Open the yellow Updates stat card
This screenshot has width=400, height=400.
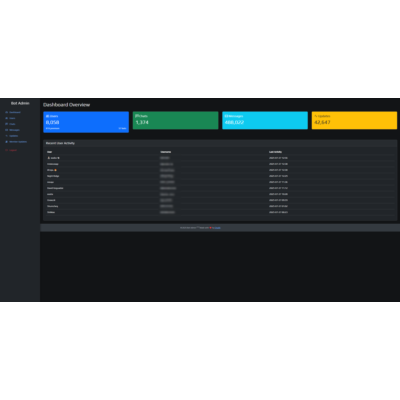click(x=354, y=120)
